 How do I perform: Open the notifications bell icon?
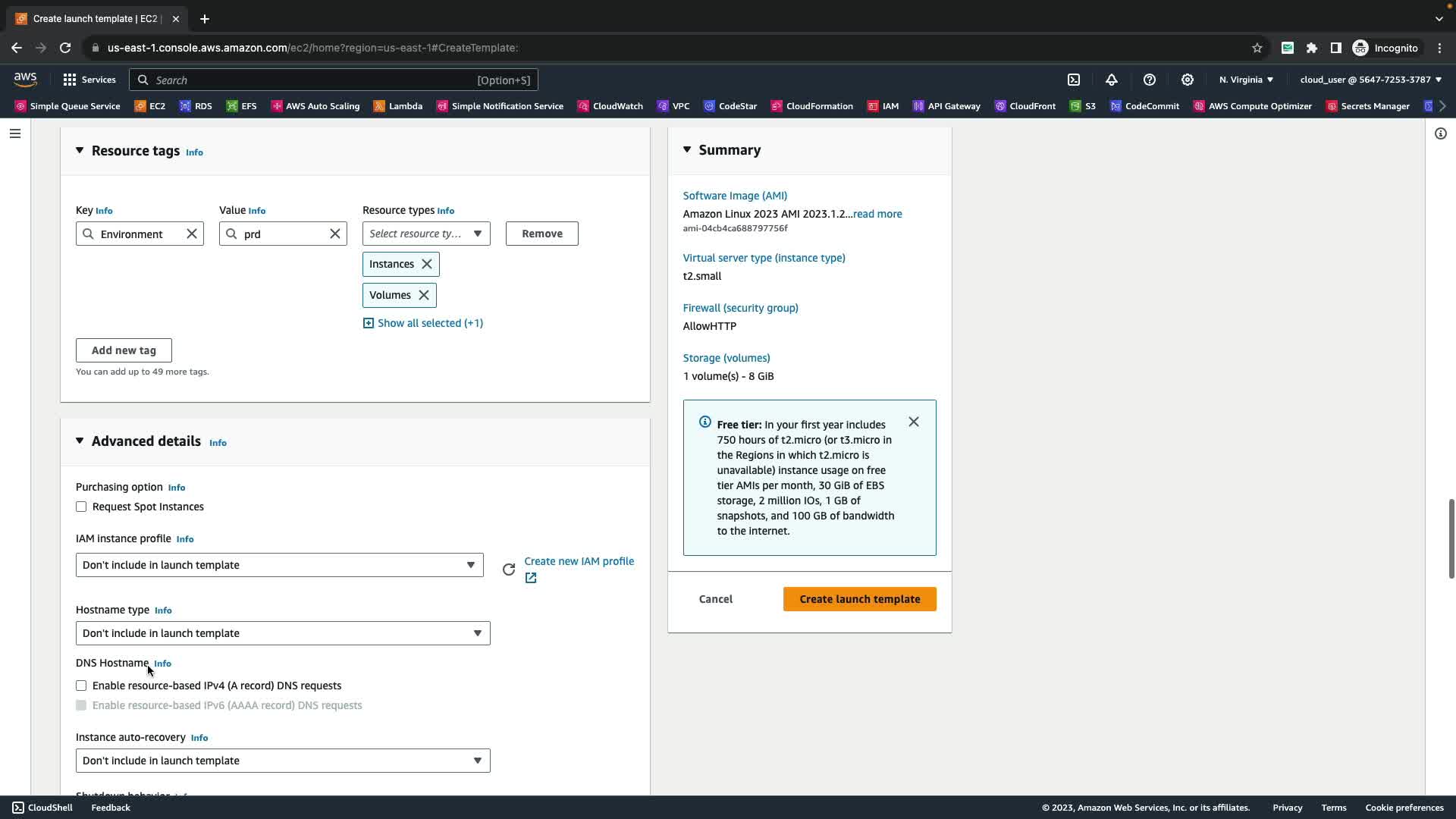(1112, 80)
